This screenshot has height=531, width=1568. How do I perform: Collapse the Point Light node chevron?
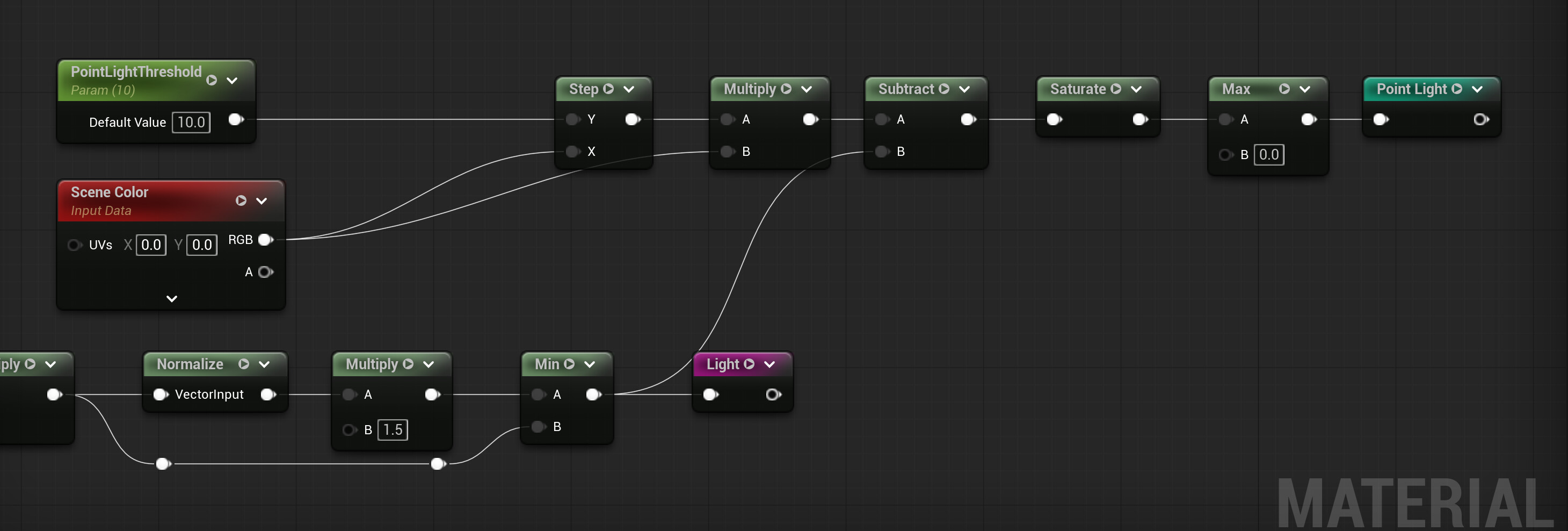pyautogui.click(x=1477, y=89)
